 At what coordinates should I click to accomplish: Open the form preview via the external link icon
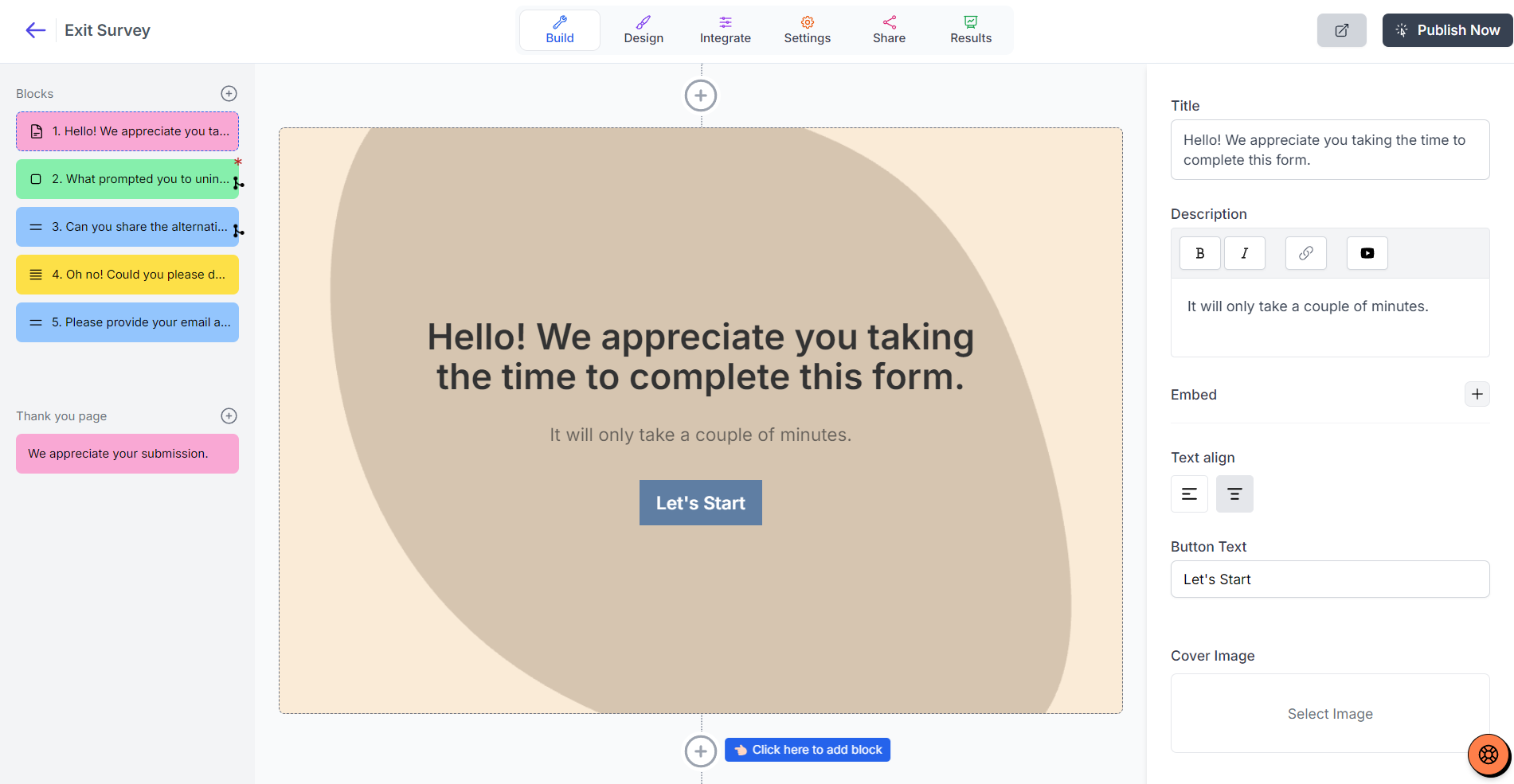coord(1341,30)
